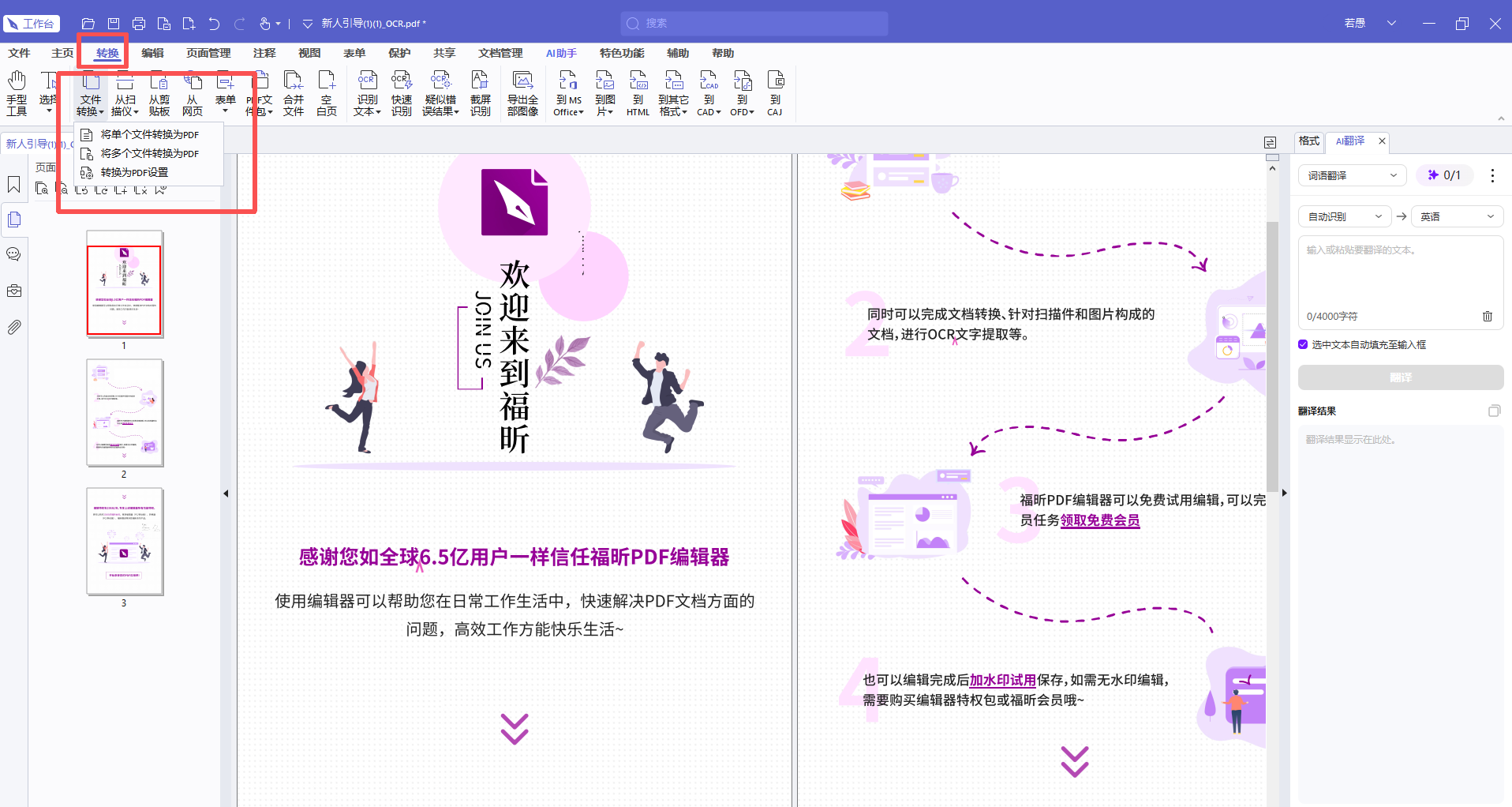The width and height of the screenshot is (1512, 807).
Task: Create PDF from scanner (从扫描仪)
Action: pos(125,93)
